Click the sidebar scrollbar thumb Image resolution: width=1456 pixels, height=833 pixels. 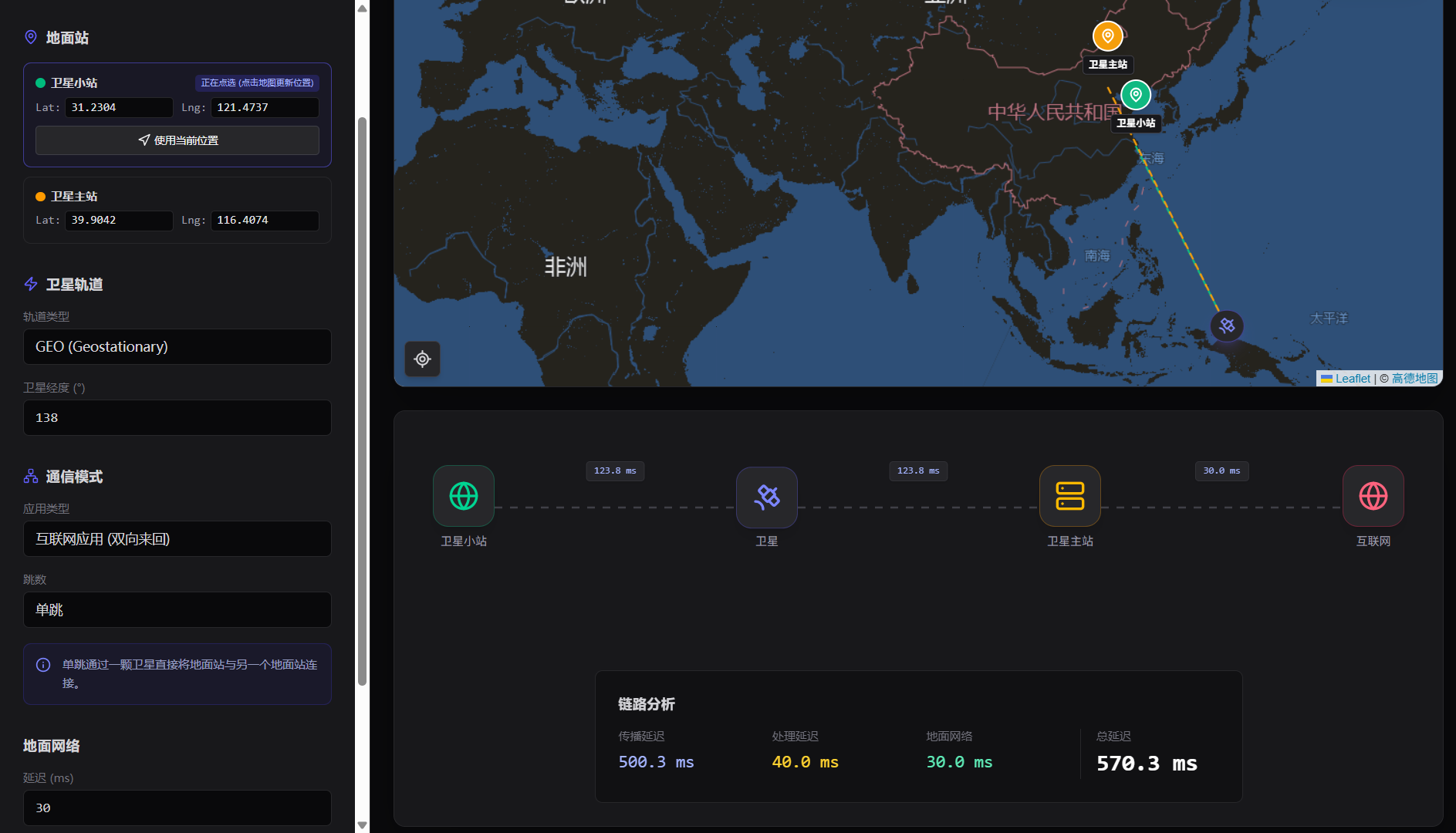(362, 401)
